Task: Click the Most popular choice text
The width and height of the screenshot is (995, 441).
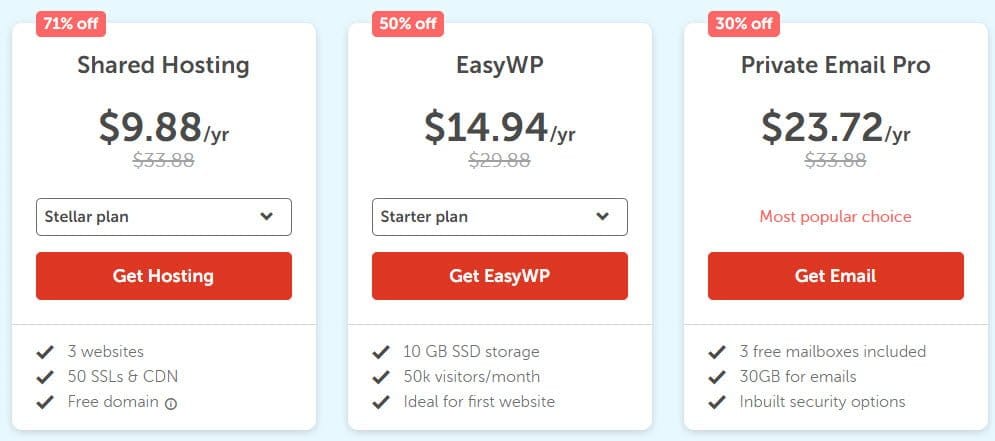Action: pos(836,216)
